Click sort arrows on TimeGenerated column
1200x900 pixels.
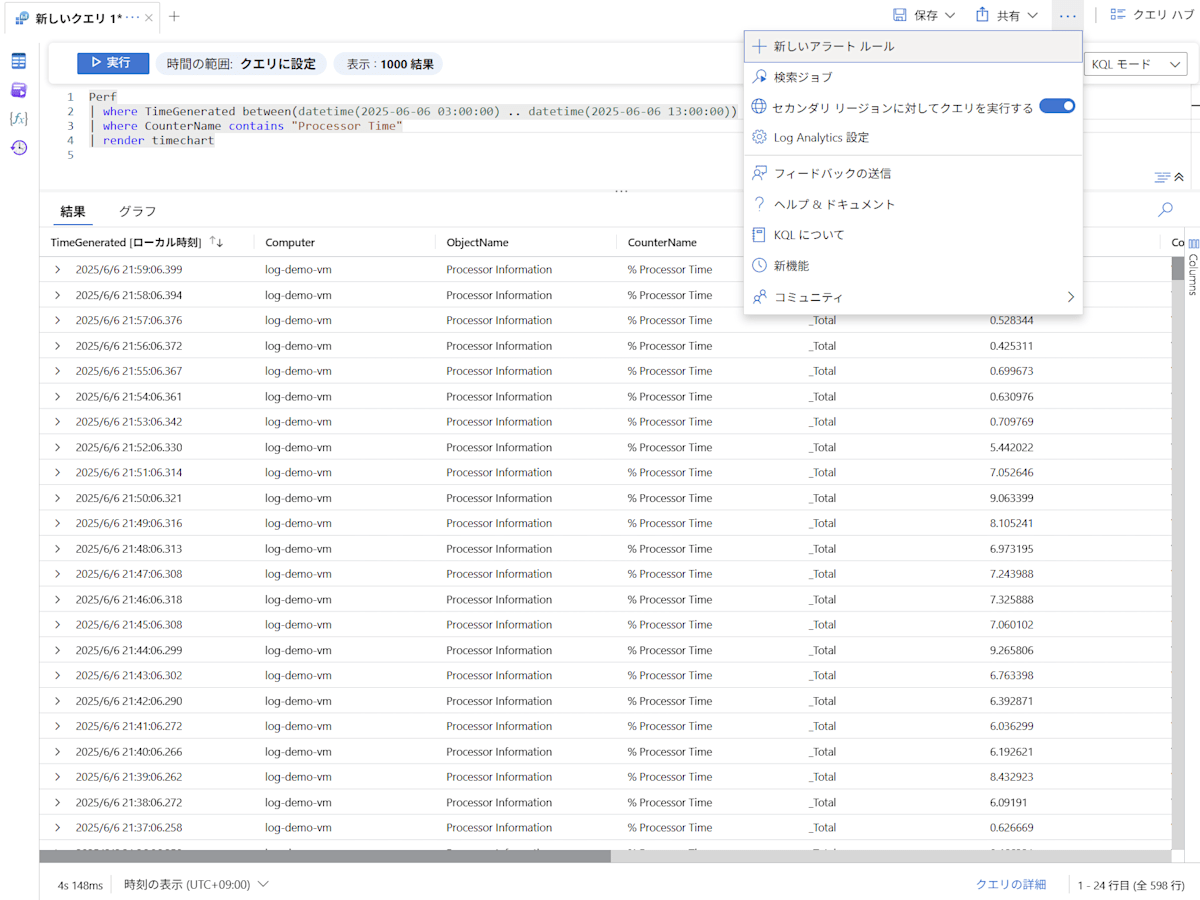216,242
